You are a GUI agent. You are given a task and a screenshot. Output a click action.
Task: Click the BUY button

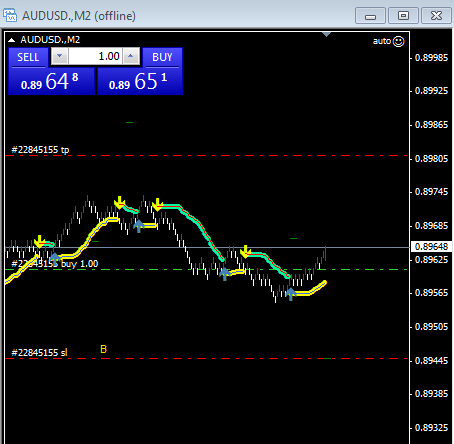tap(162, 57)
